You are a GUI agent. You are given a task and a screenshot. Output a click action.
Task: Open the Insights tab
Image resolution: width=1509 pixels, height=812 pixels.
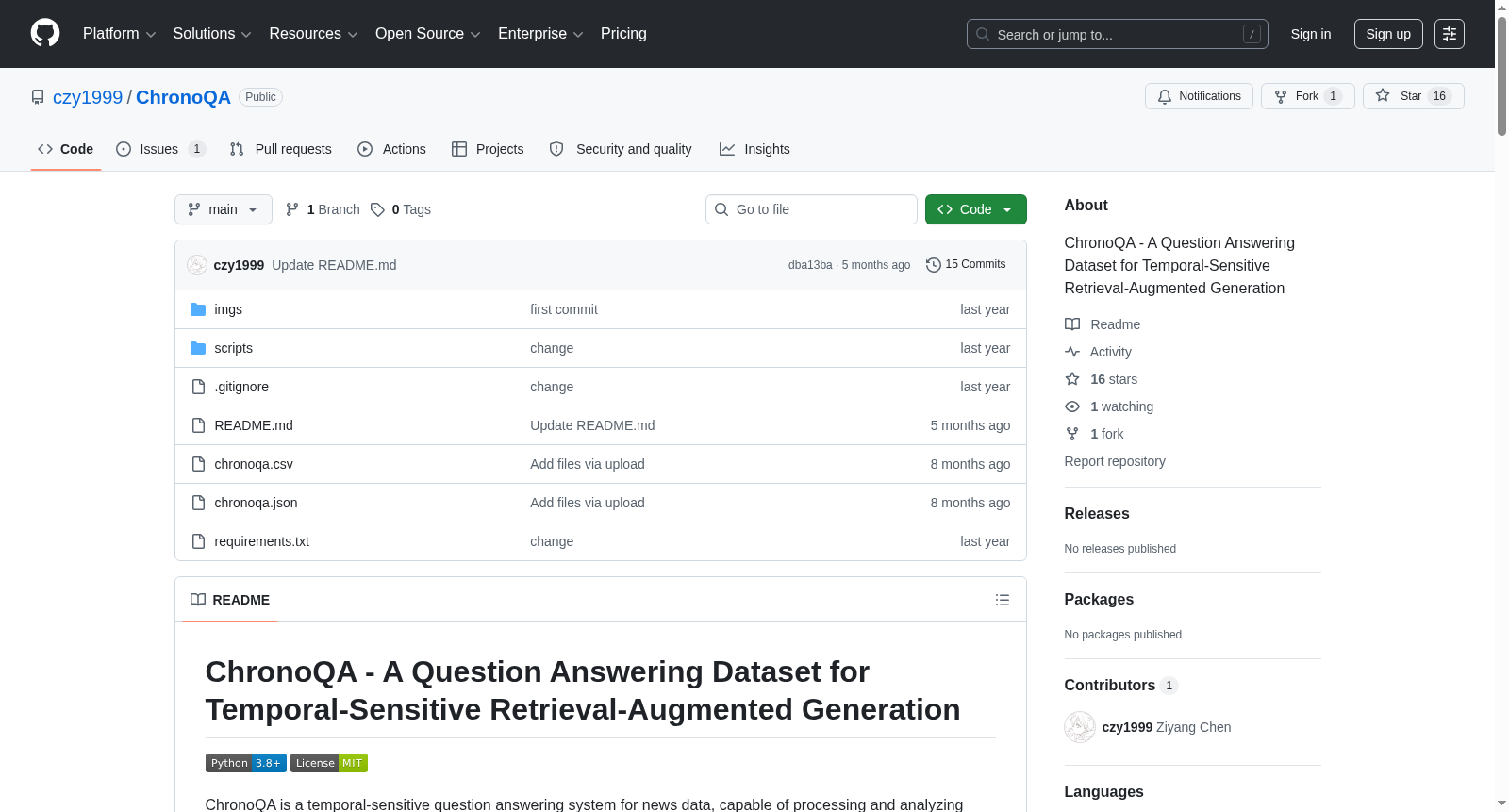tap(754, 149)
